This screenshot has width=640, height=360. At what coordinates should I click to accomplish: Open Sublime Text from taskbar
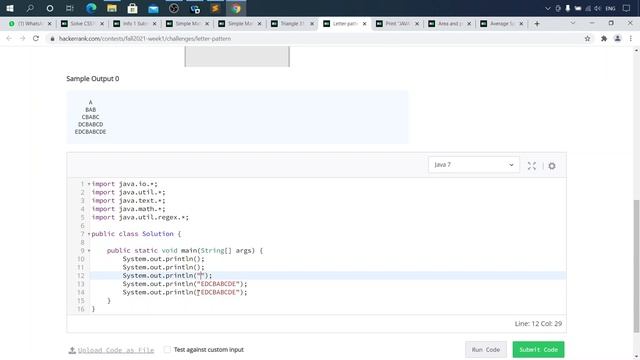pyautogui.click(x=215, y=8)
